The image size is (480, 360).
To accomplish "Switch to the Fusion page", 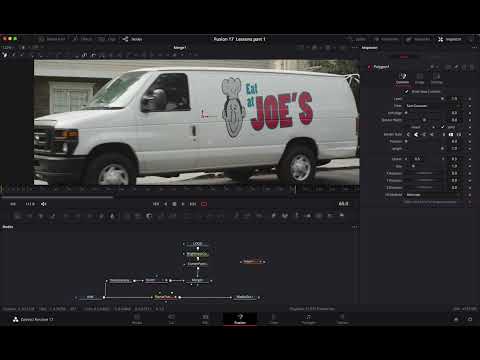I will click(240, 319).
